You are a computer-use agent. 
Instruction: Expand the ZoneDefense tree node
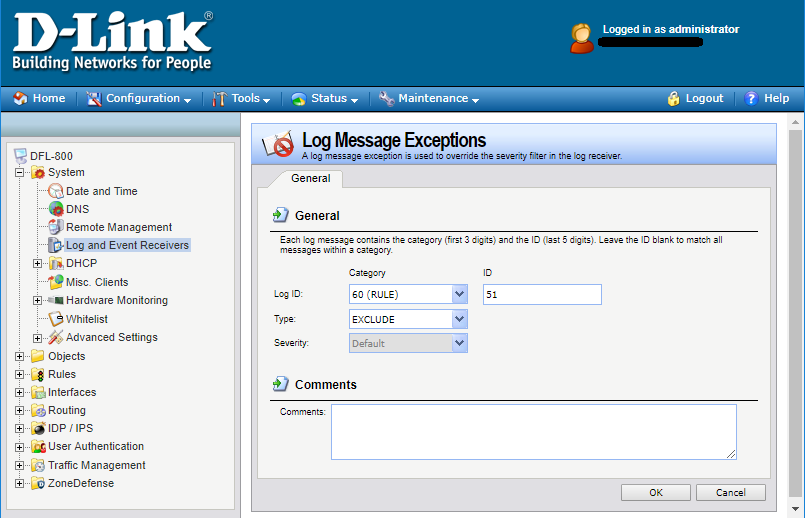point(20,484)
